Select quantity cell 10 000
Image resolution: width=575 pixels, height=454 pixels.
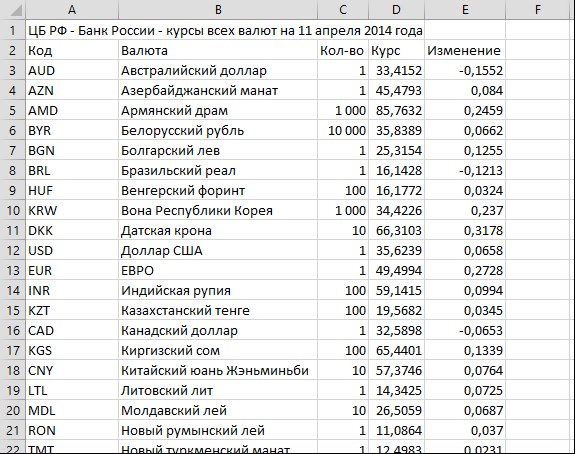point(343,131)
